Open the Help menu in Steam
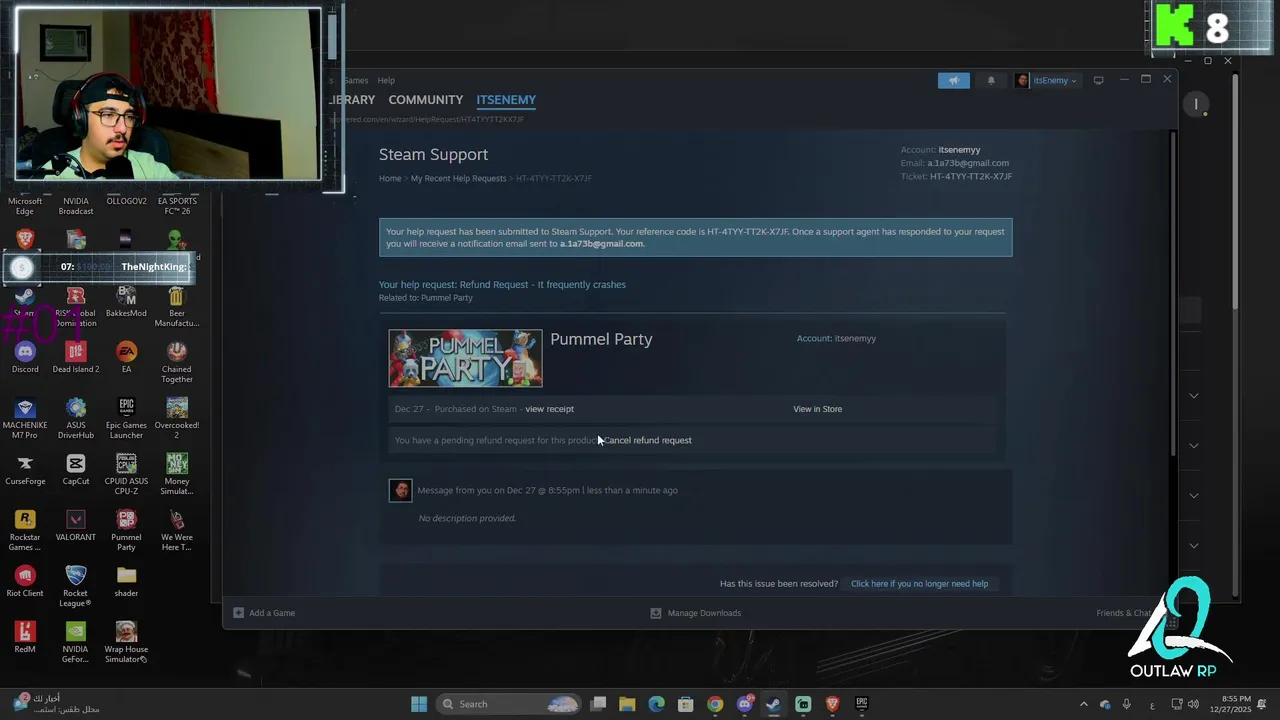The height and width of the screenshot is (720, 1280). click(x=386, y=80)
